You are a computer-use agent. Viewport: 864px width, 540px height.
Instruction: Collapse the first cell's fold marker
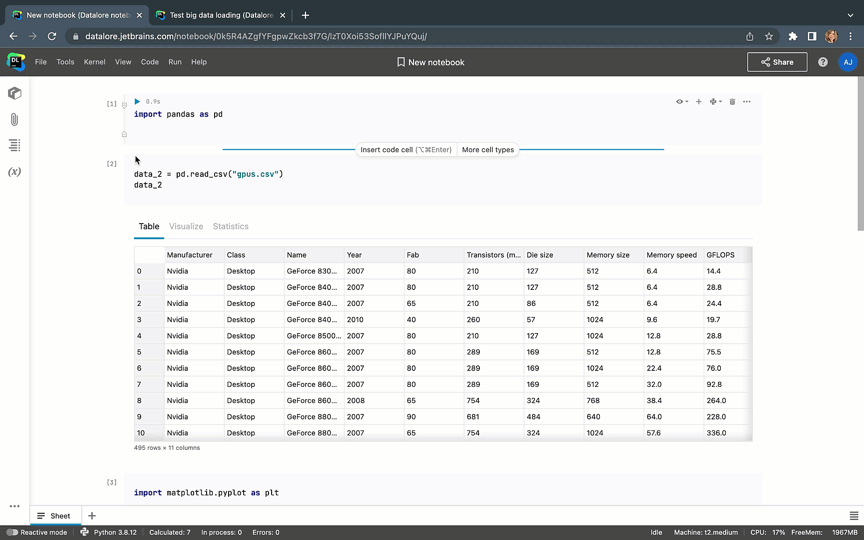[x=124, y=105]
